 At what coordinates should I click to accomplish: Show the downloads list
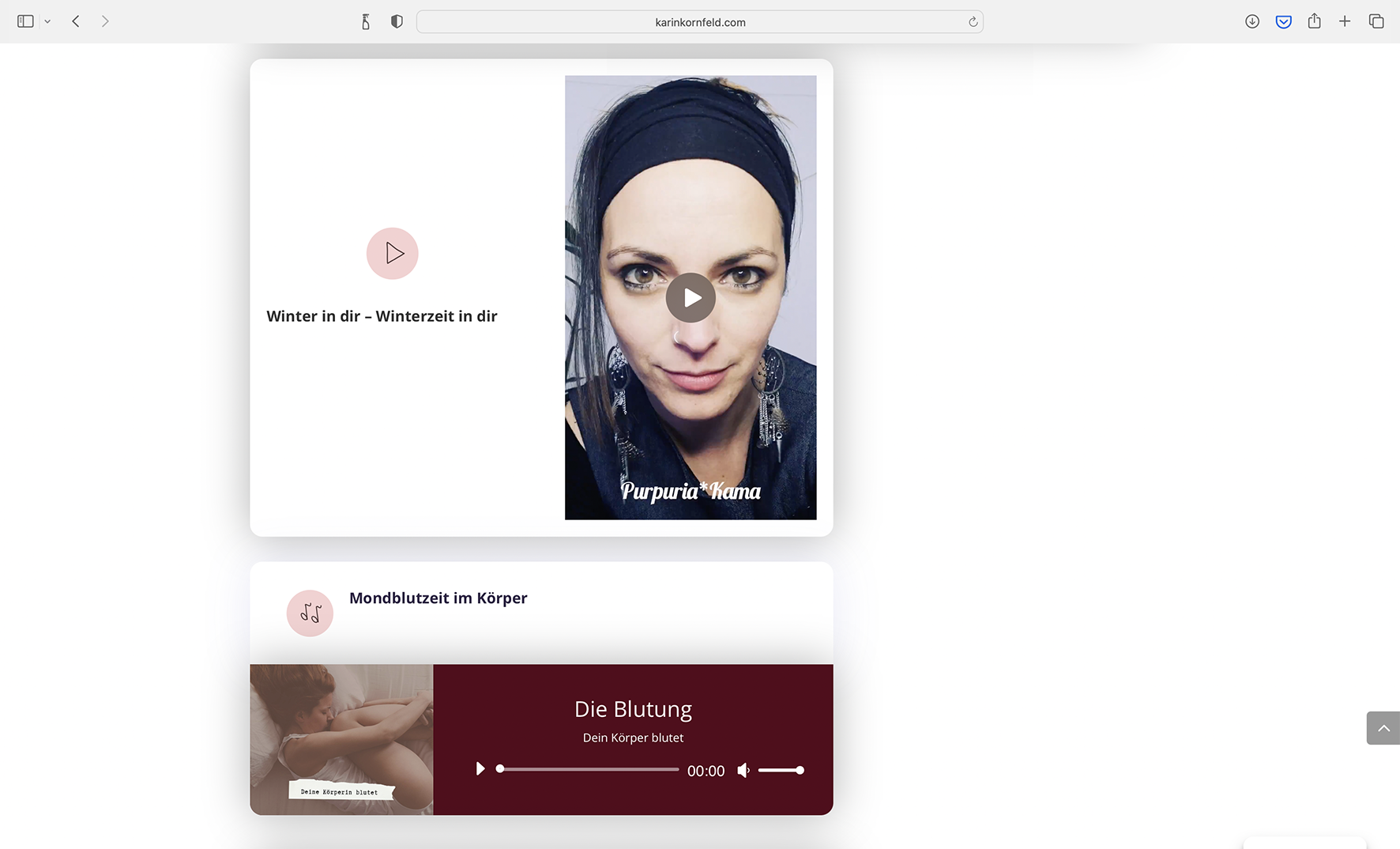coord(1251,21)
